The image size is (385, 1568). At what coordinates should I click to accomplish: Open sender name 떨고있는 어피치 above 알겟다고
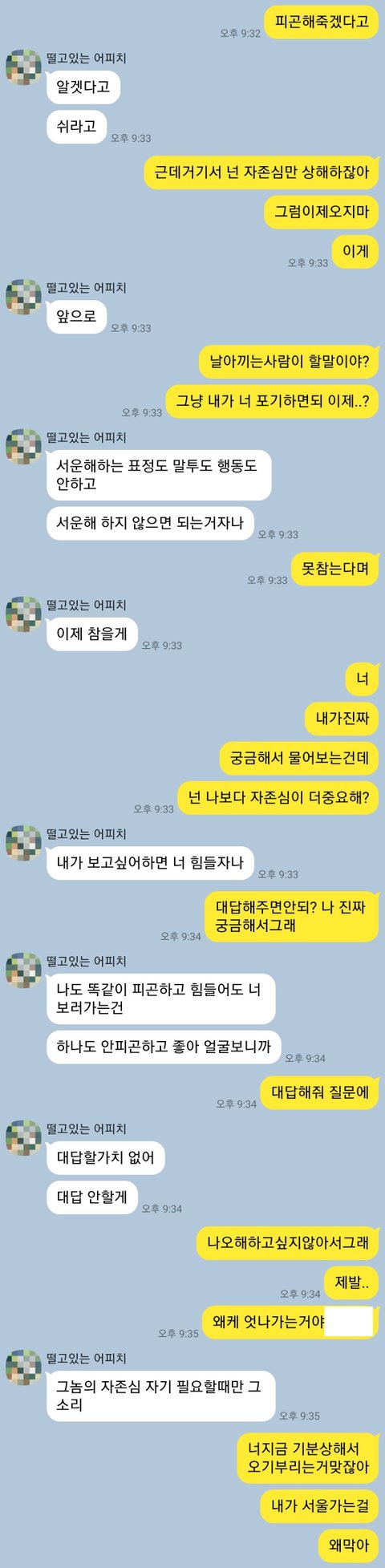click(87, 59)
